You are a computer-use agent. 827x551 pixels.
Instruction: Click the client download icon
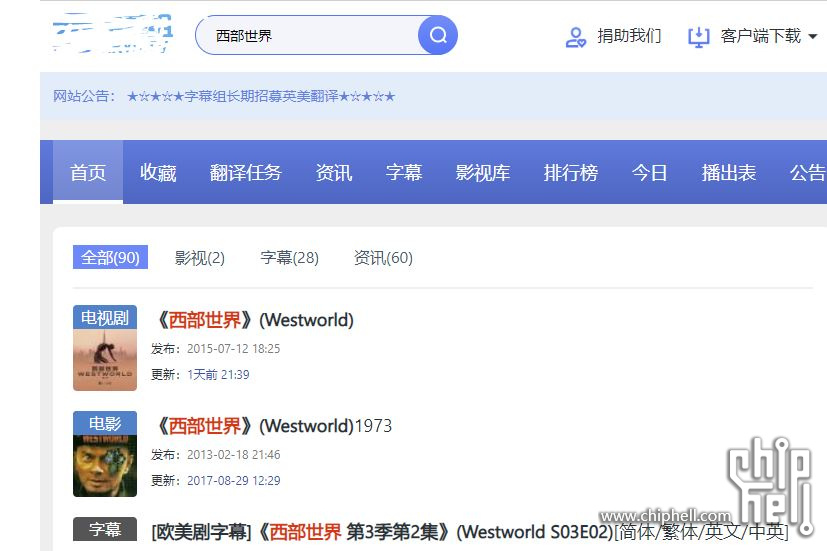click(x=698, y=37)
